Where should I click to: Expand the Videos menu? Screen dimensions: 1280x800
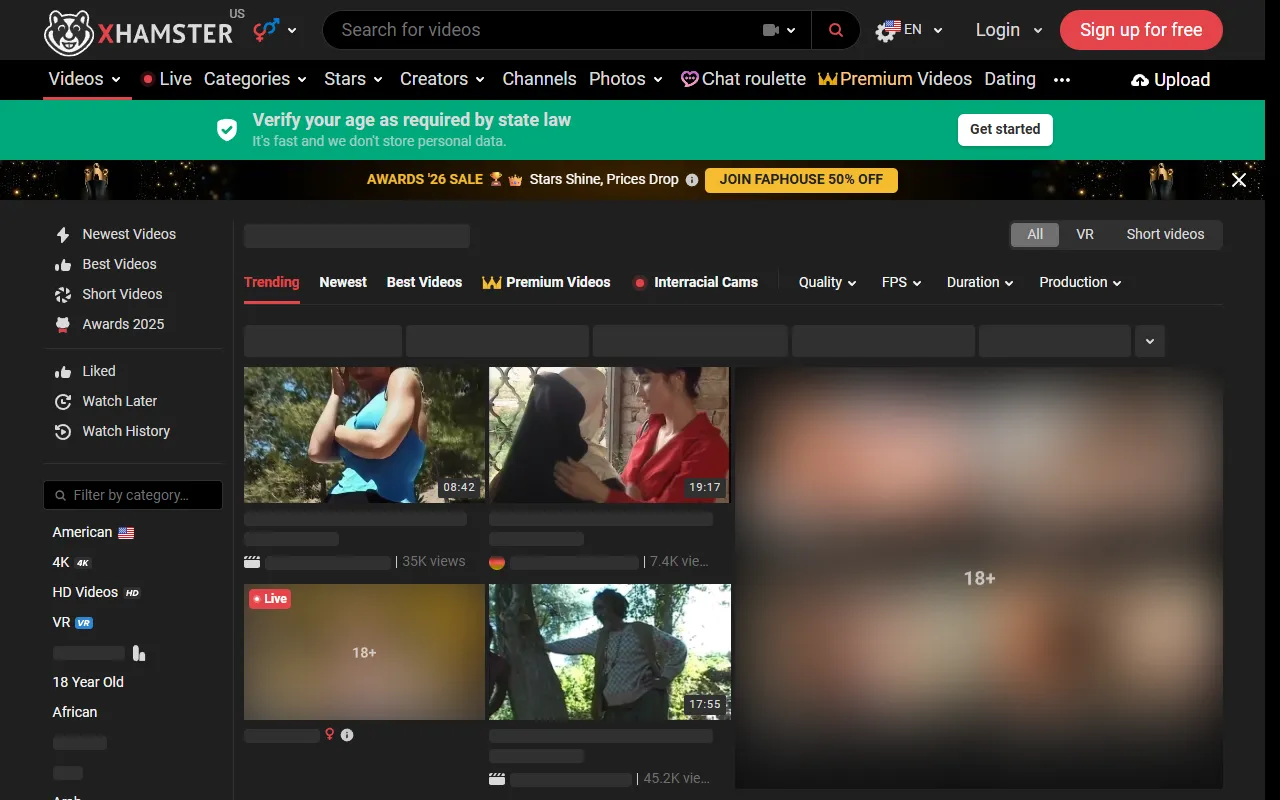tap(86, 79)
